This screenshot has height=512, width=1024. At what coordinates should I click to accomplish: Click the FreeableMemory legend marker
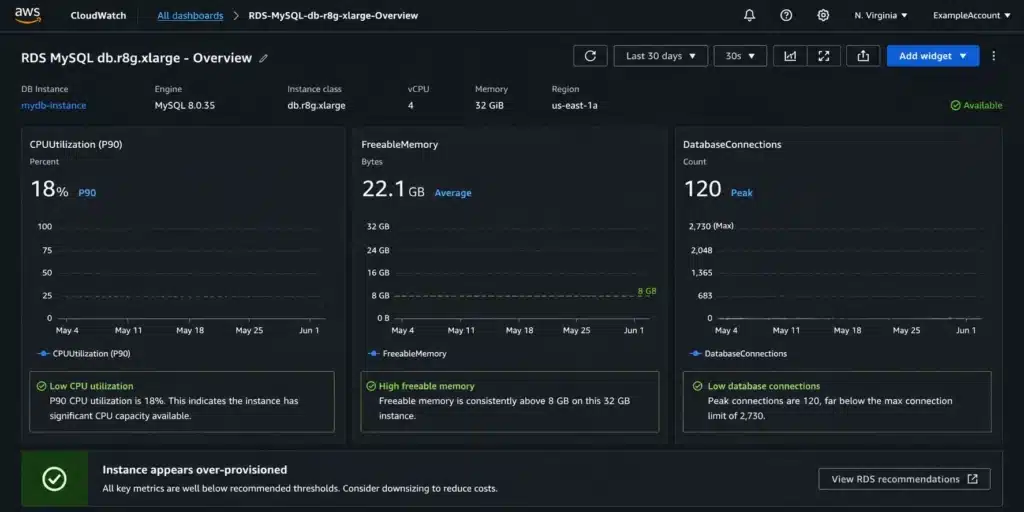point(374,353)
